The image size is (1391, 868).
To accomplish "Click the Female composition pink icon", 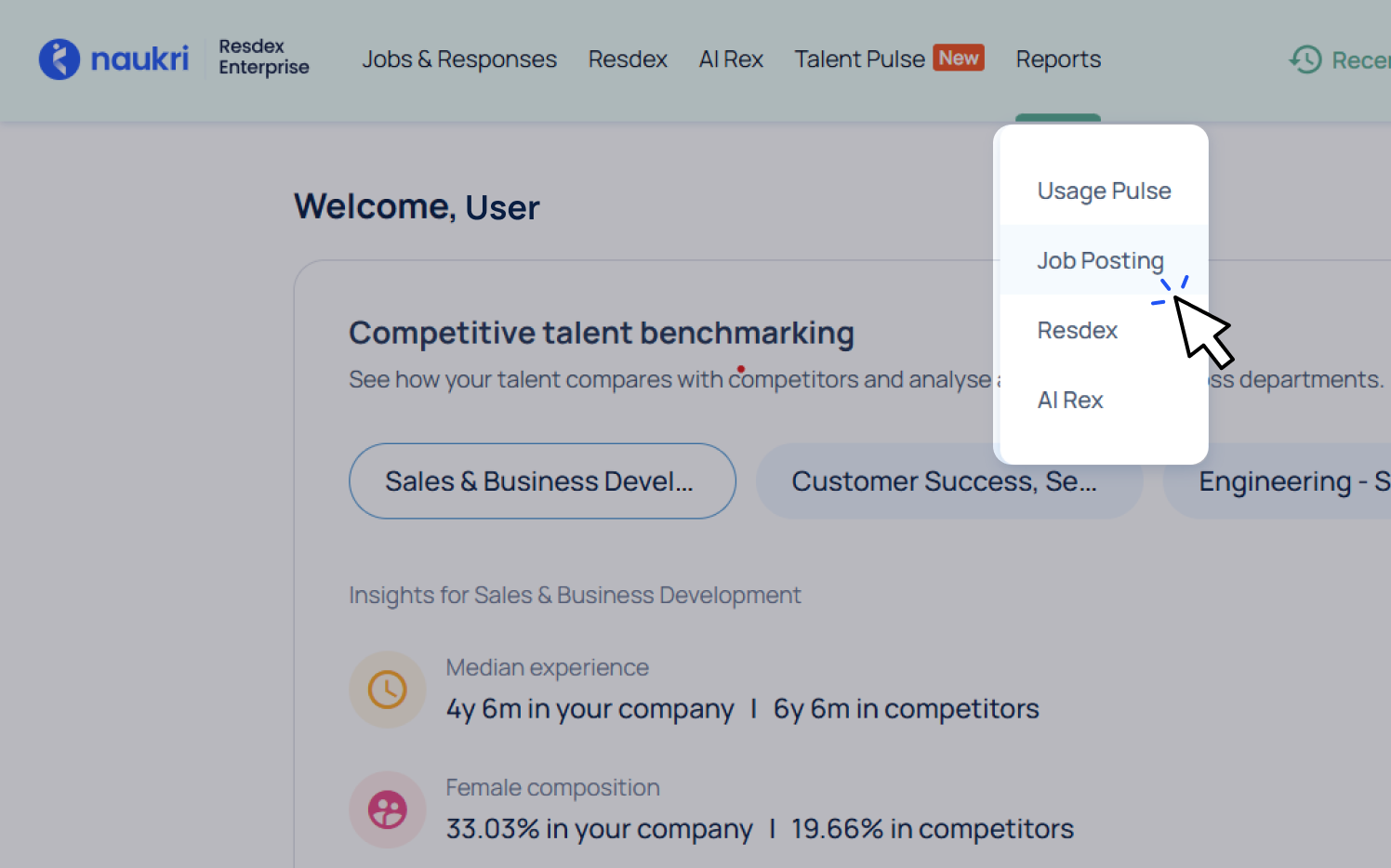I will (388, 809).
